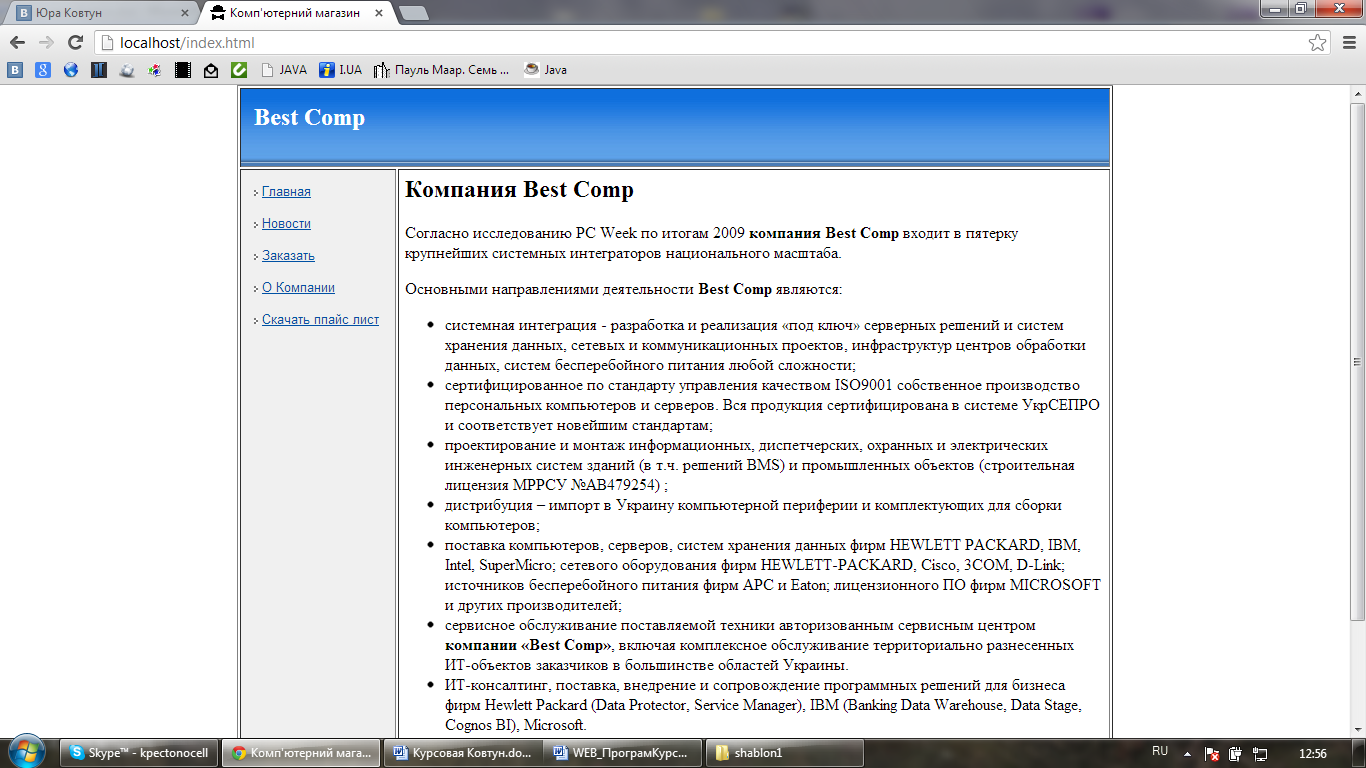The image size is (1366, 768).
Task: Open the 'shablon1' folder in taskbar
Action: point(785,753)
